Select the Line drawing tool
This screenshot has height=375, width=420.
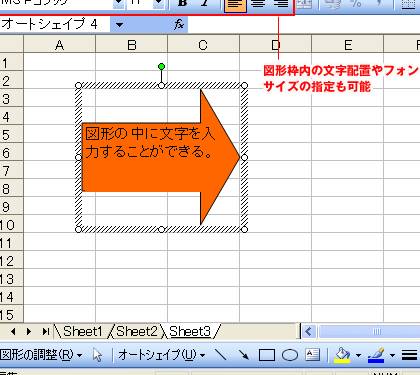221,355
